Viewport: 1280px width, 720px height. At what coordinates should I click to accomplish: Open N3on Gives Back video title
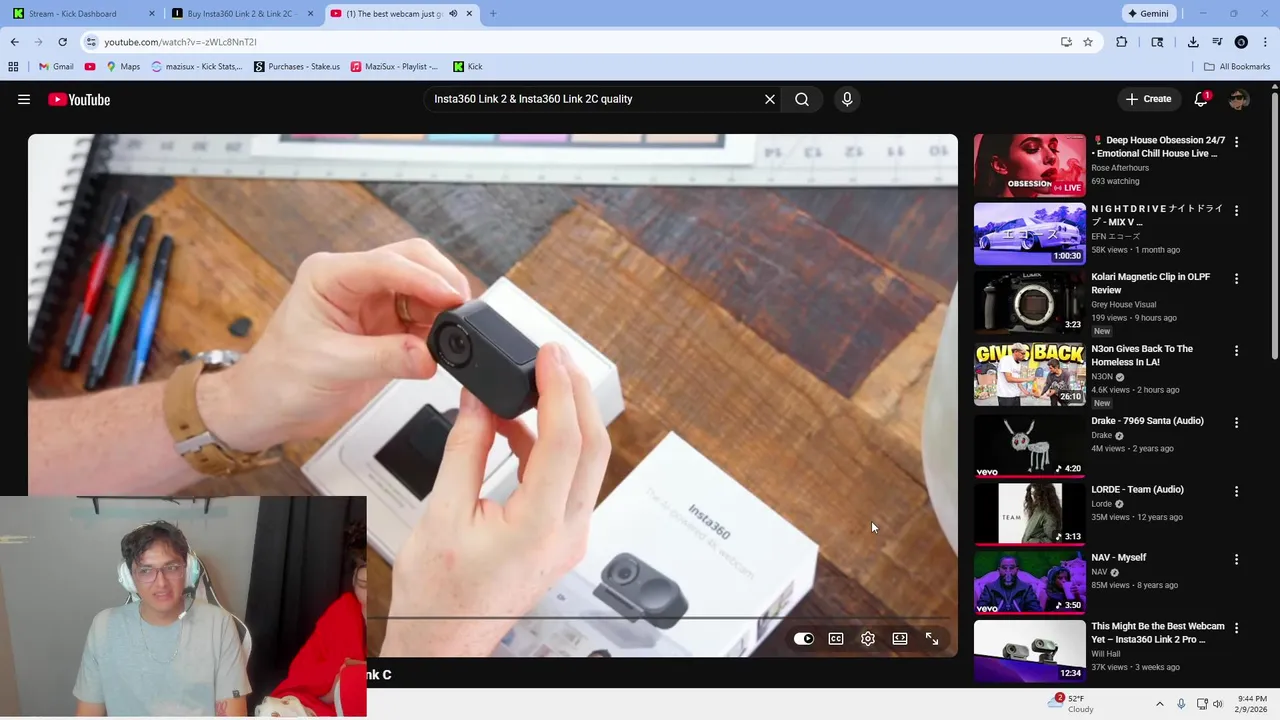(x=1142, y=355)
